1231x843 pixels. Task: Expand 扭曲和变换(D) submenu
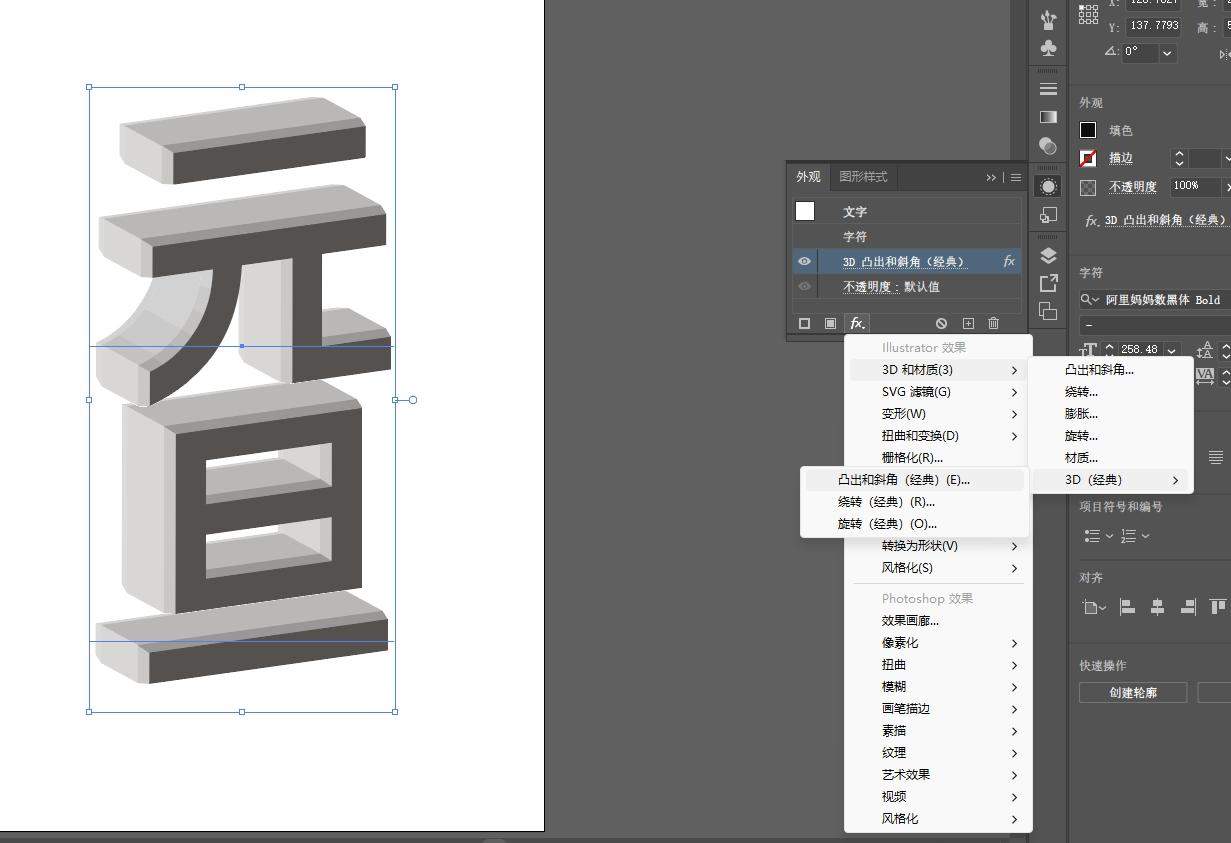[939, 436]
